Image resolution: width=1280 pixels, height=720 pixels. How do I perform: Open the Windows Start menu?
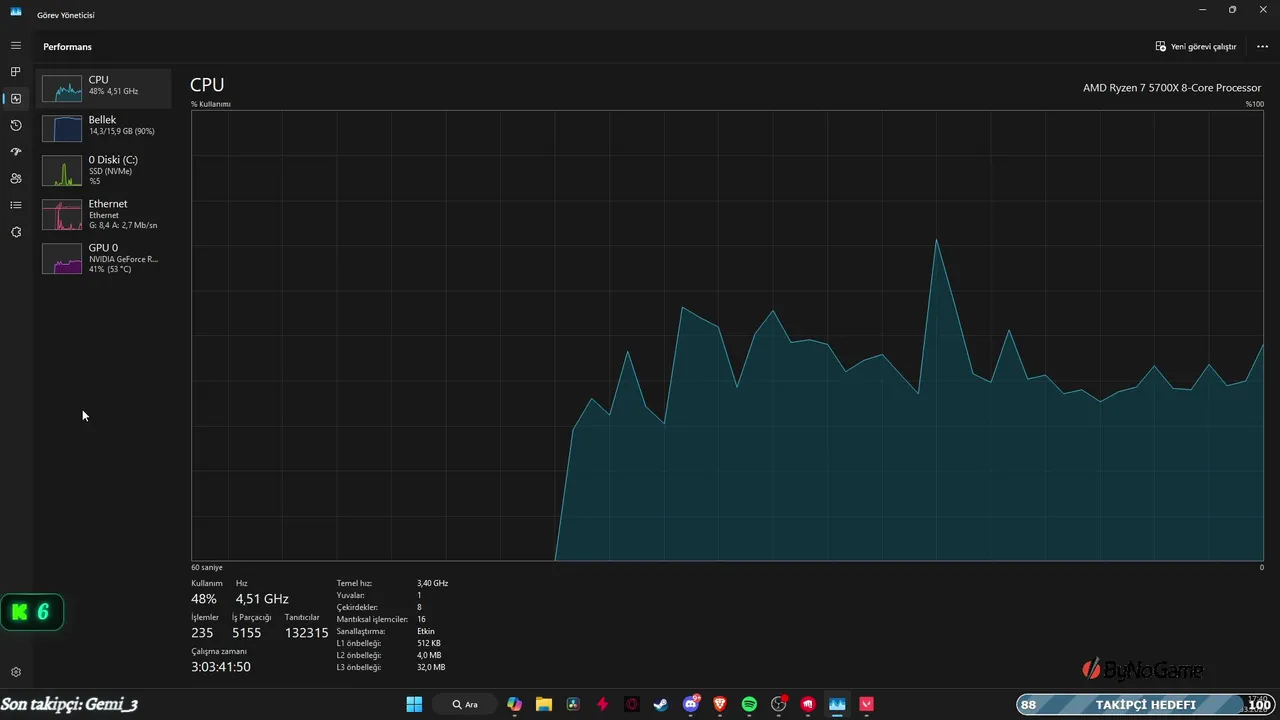click(414, 704)
